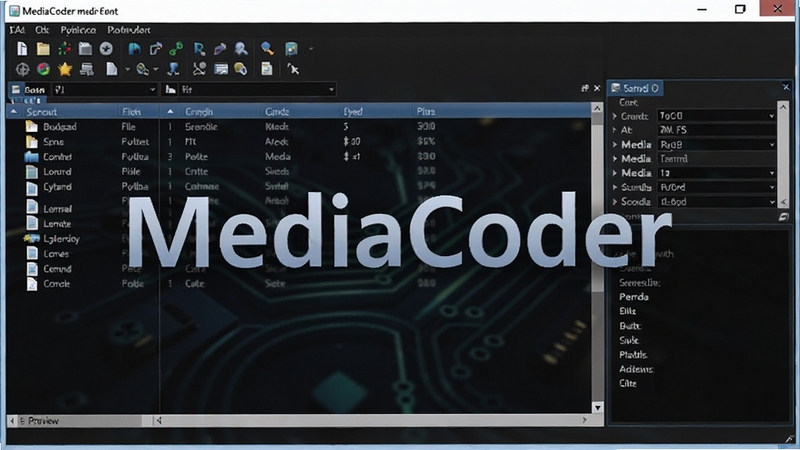Click the file list scrollbar up arrow
800x450 pixels.
(x=597, y=108)
